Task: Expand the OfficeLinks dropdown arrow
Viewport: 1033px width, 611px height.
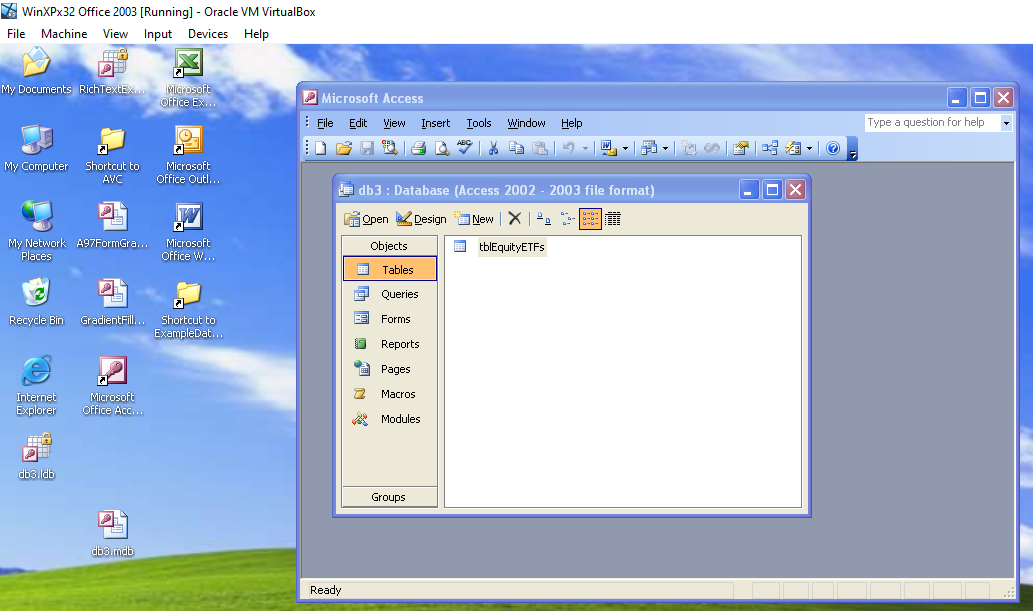Action: tap(625, 148)
